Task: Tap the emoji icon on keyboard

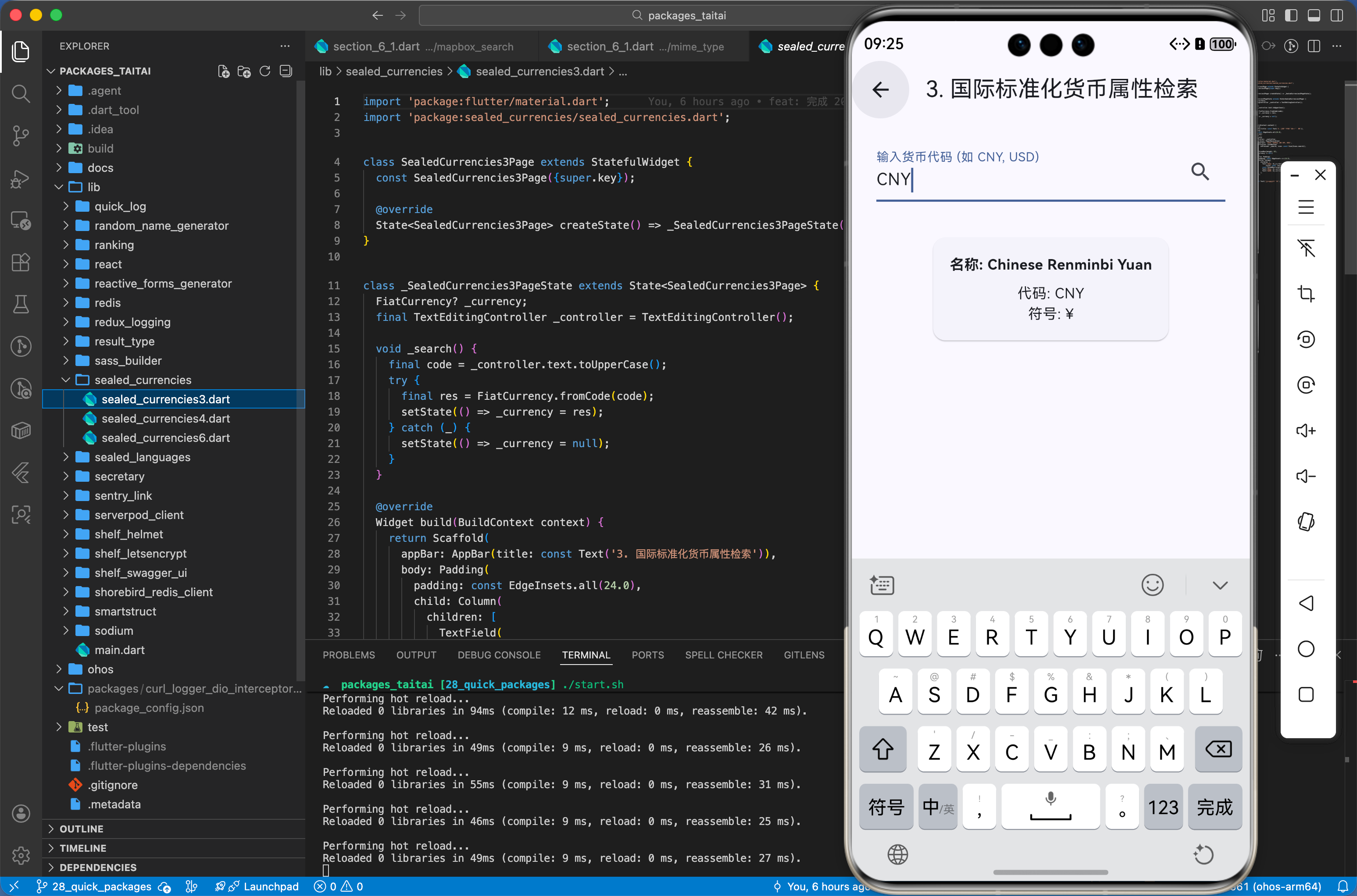Action: [x=1152, y=585]
